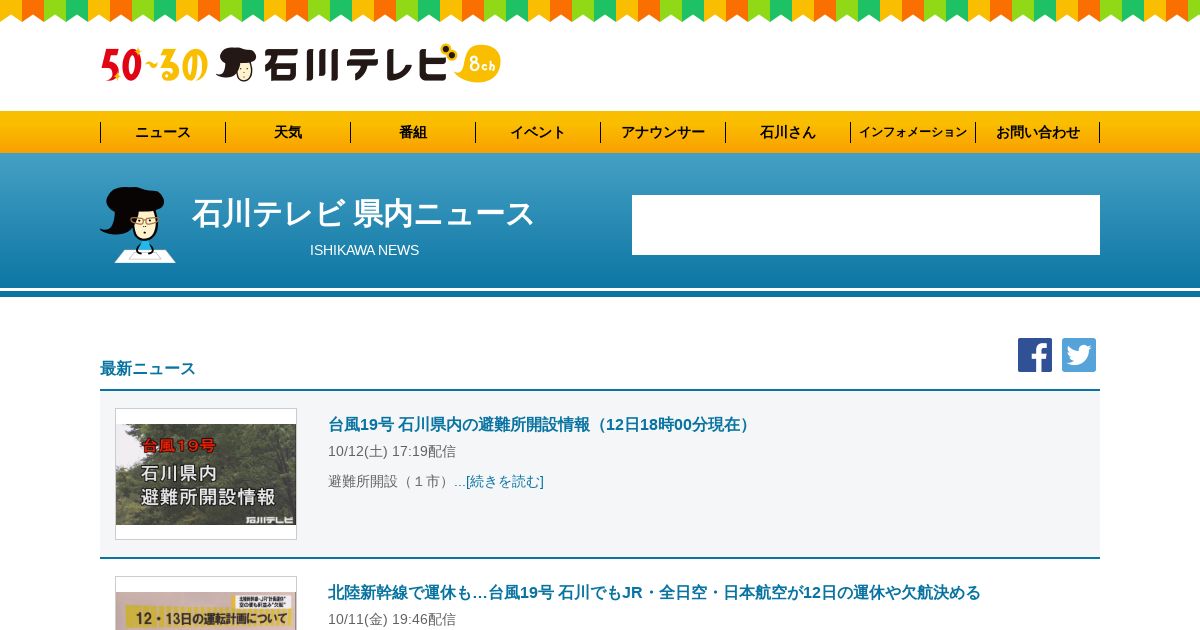Open the 石川さん menu
Screen dimensions: 1200x630
tap(788, 132)
